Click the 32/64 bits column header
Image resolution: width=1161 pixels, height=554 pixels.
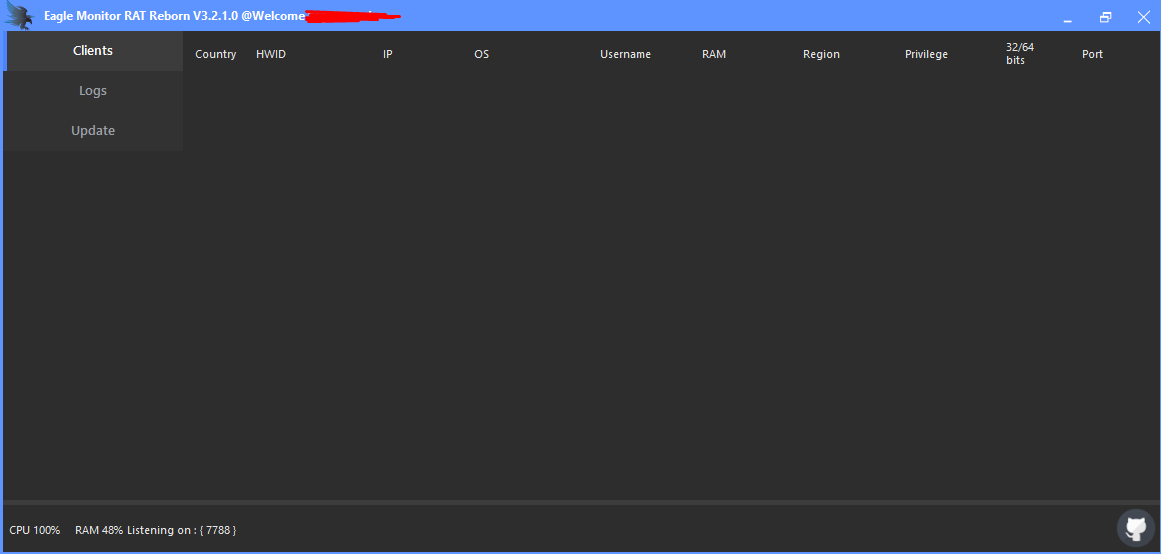1020,53
